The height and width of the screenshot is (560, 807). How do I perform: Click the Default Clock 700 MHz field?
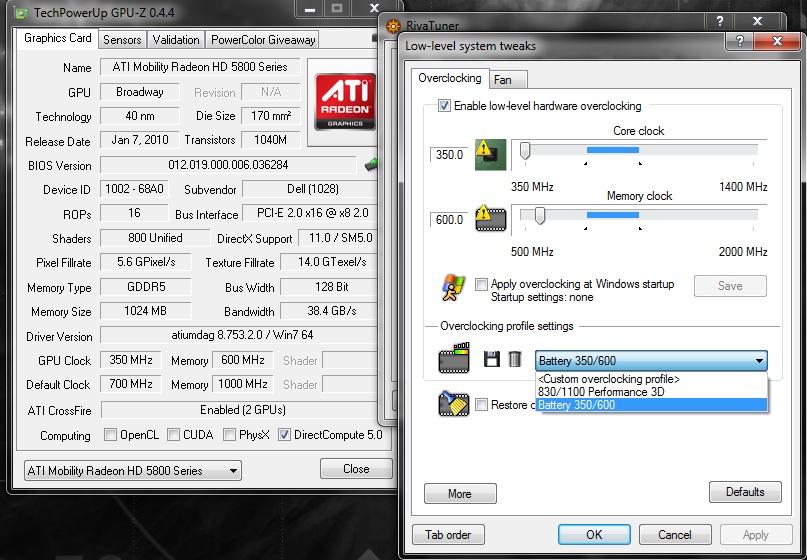pyautogui.click(x=131, y=384)
